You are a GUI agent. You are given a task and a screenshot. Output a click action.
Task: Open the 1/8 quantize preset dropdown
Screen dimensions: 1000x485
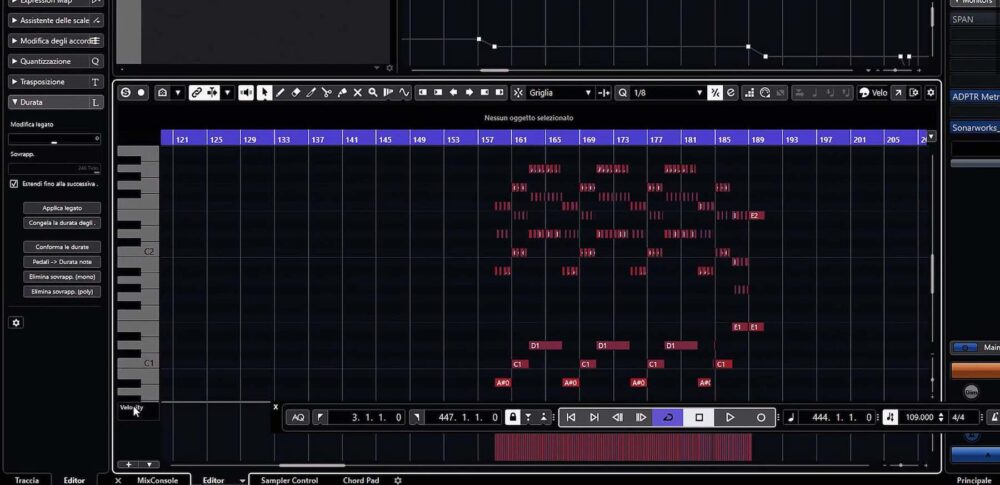[667, 92]
